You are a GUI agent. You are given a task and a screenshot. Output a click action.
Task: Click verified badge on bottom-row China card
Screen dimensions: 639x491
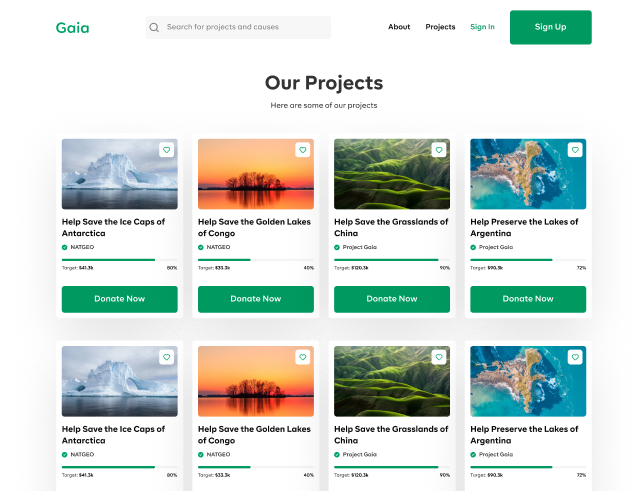[x=337, y=455]
